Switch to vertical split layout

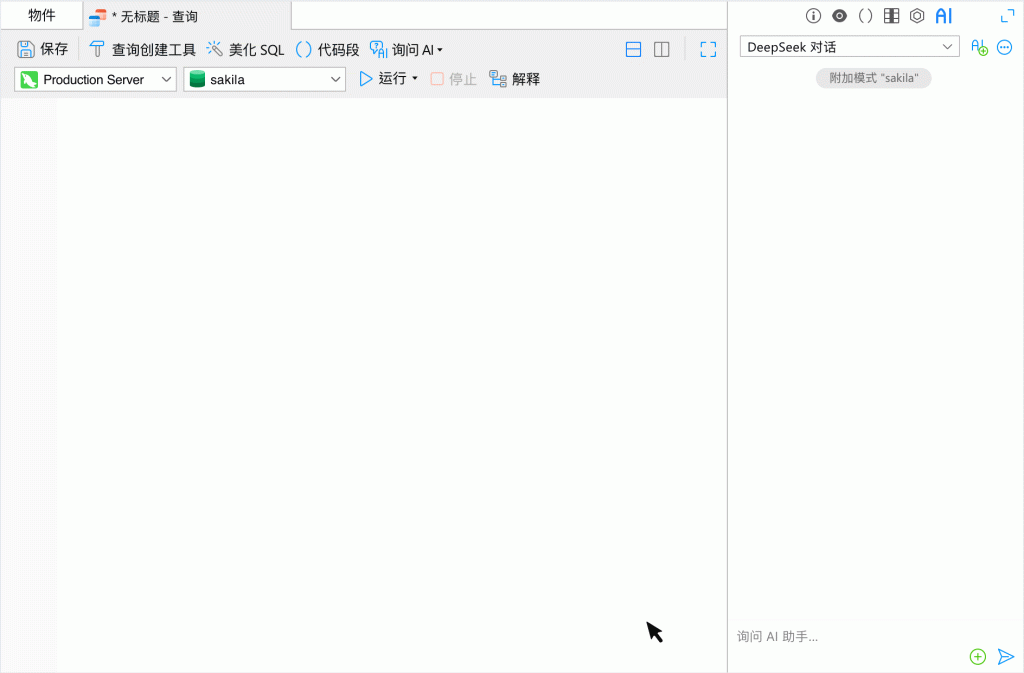(x=661, y=49)
